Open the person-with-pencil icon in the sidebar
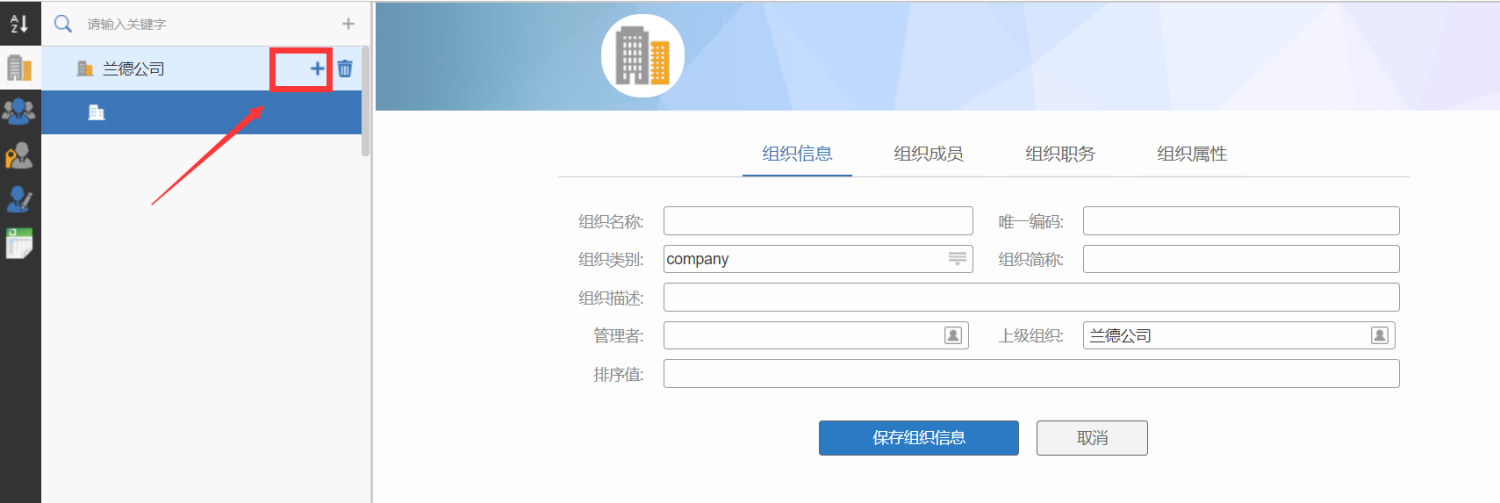 19,198
